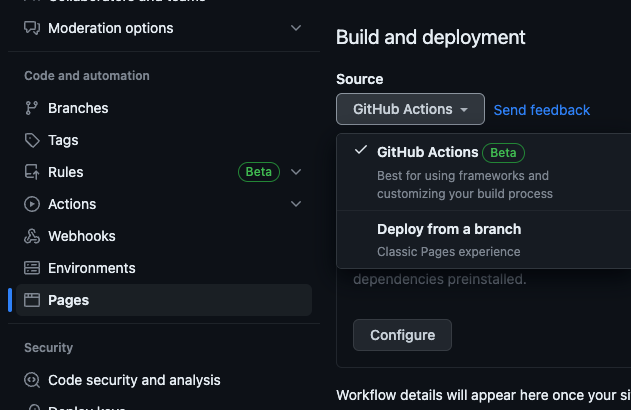This screenshot has width=631, height=410.
Task: Open the GitHub Actions source dropdown
Action: point(410,109)
